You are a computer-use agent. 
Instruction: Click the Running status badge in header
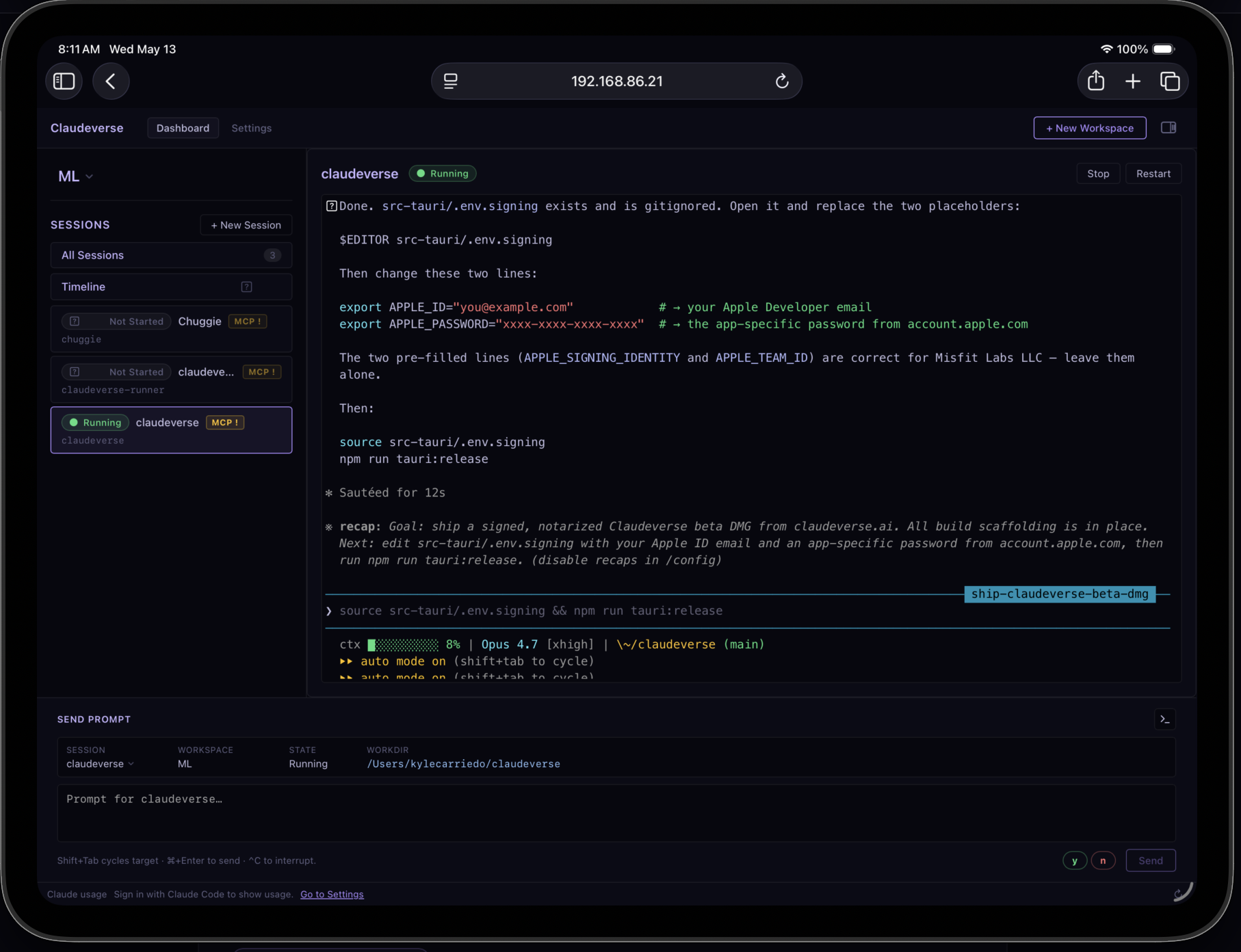pos(443,174)
